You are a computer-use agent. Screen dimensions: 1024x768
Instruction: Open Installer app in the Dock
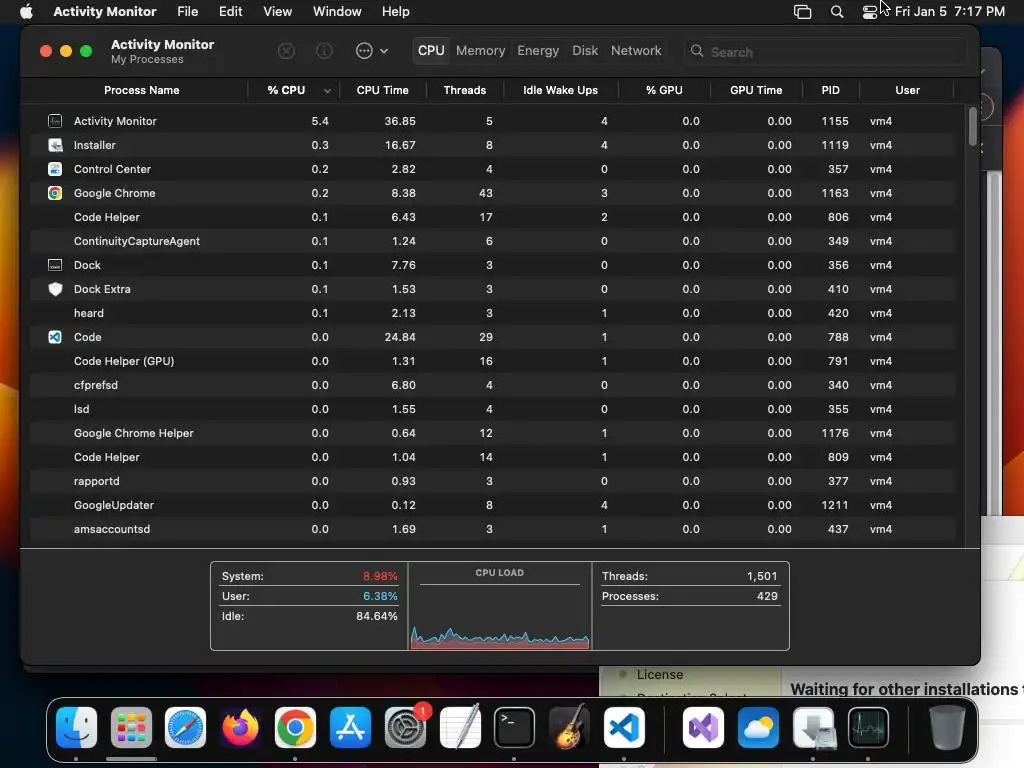click(x=813, y=727)
